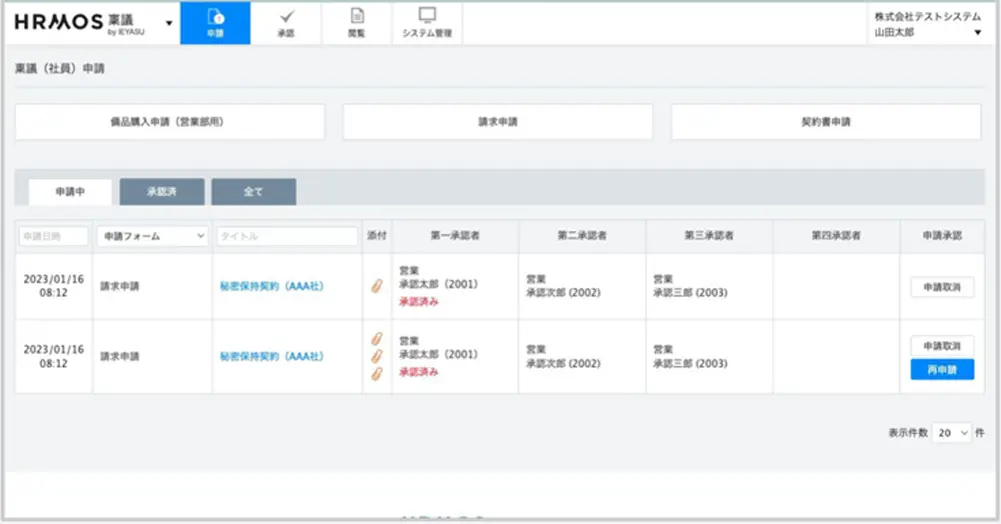Click the middle paperclip in second row
1001x524 pixels.
tap(377, 356)
